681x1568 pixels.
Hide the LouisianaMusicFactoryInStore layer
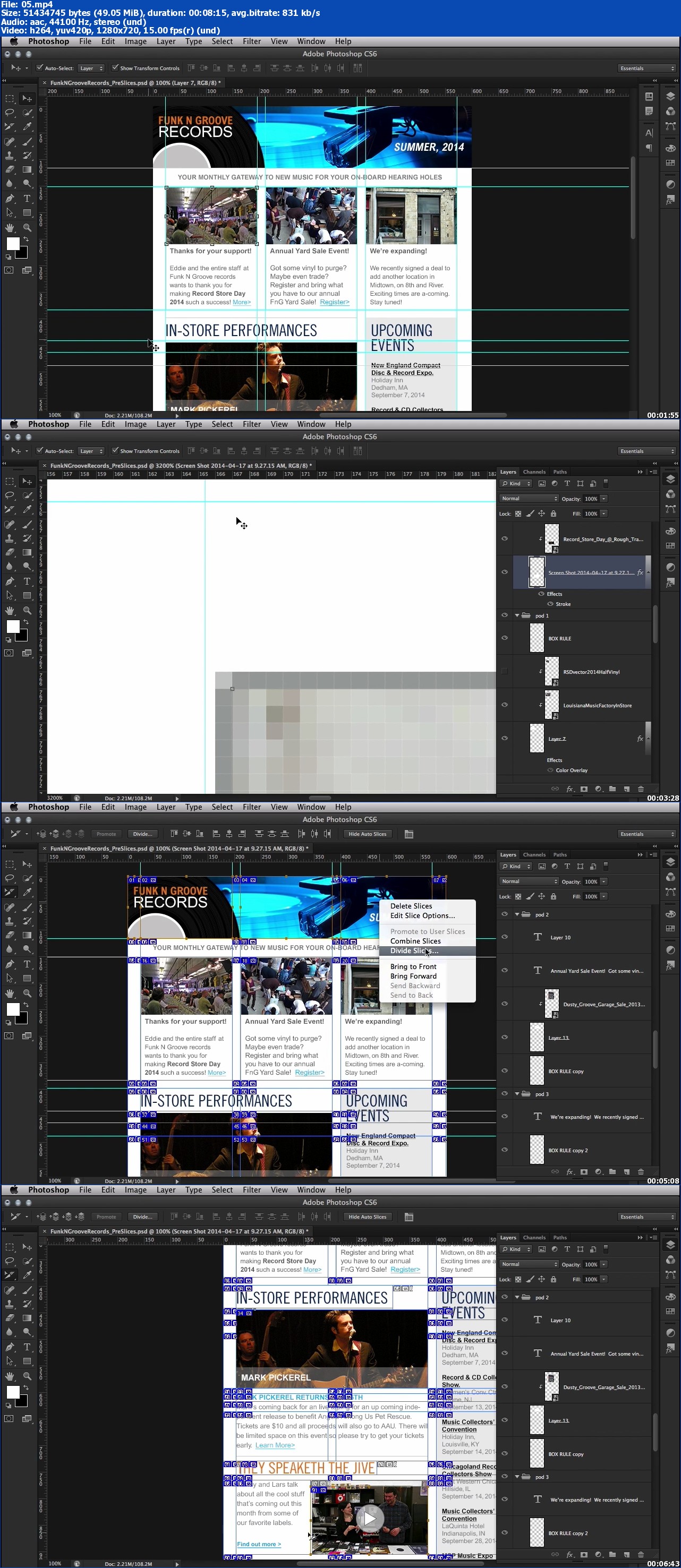[504, 705]
